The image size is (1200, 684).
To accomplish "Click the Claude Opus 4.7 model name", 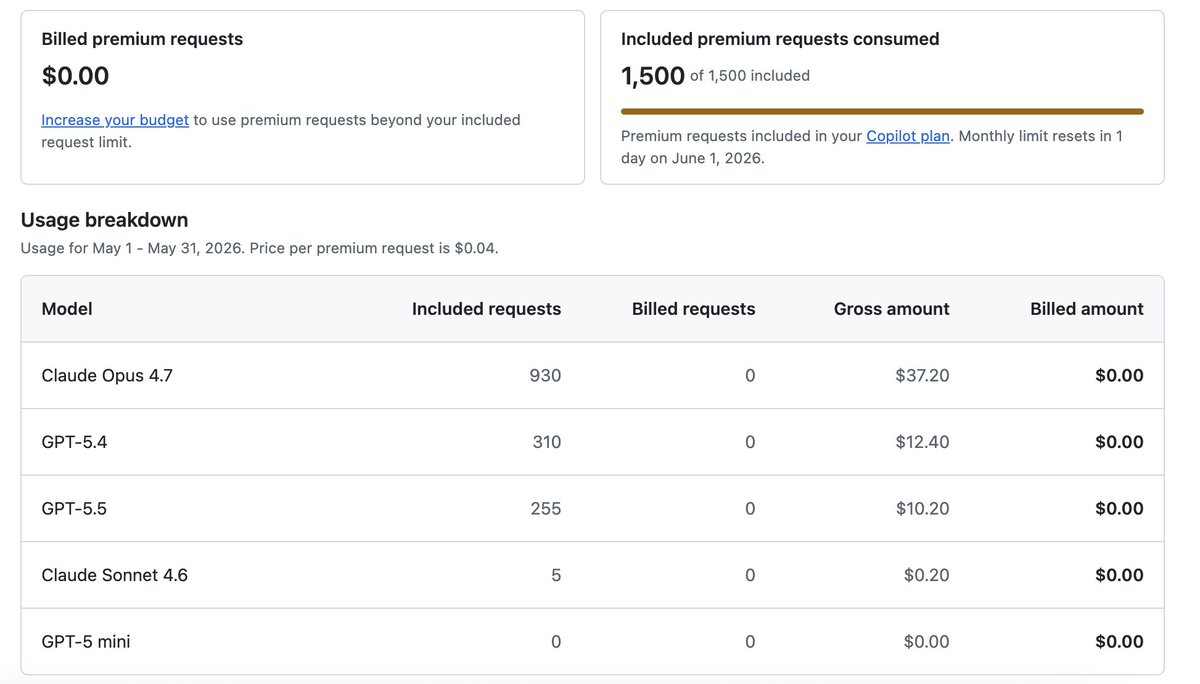I will tap(107, 376).
